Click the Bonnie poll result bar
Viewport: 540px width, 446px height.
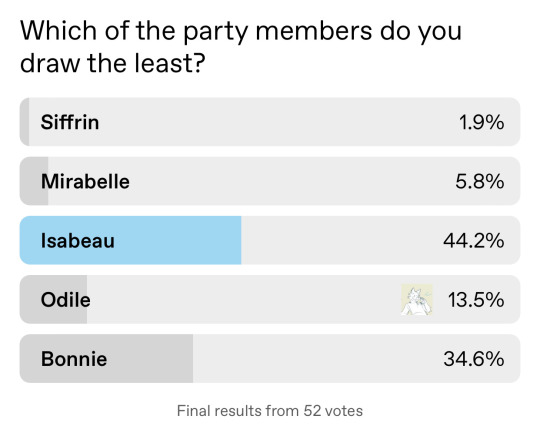pos(270,359)
